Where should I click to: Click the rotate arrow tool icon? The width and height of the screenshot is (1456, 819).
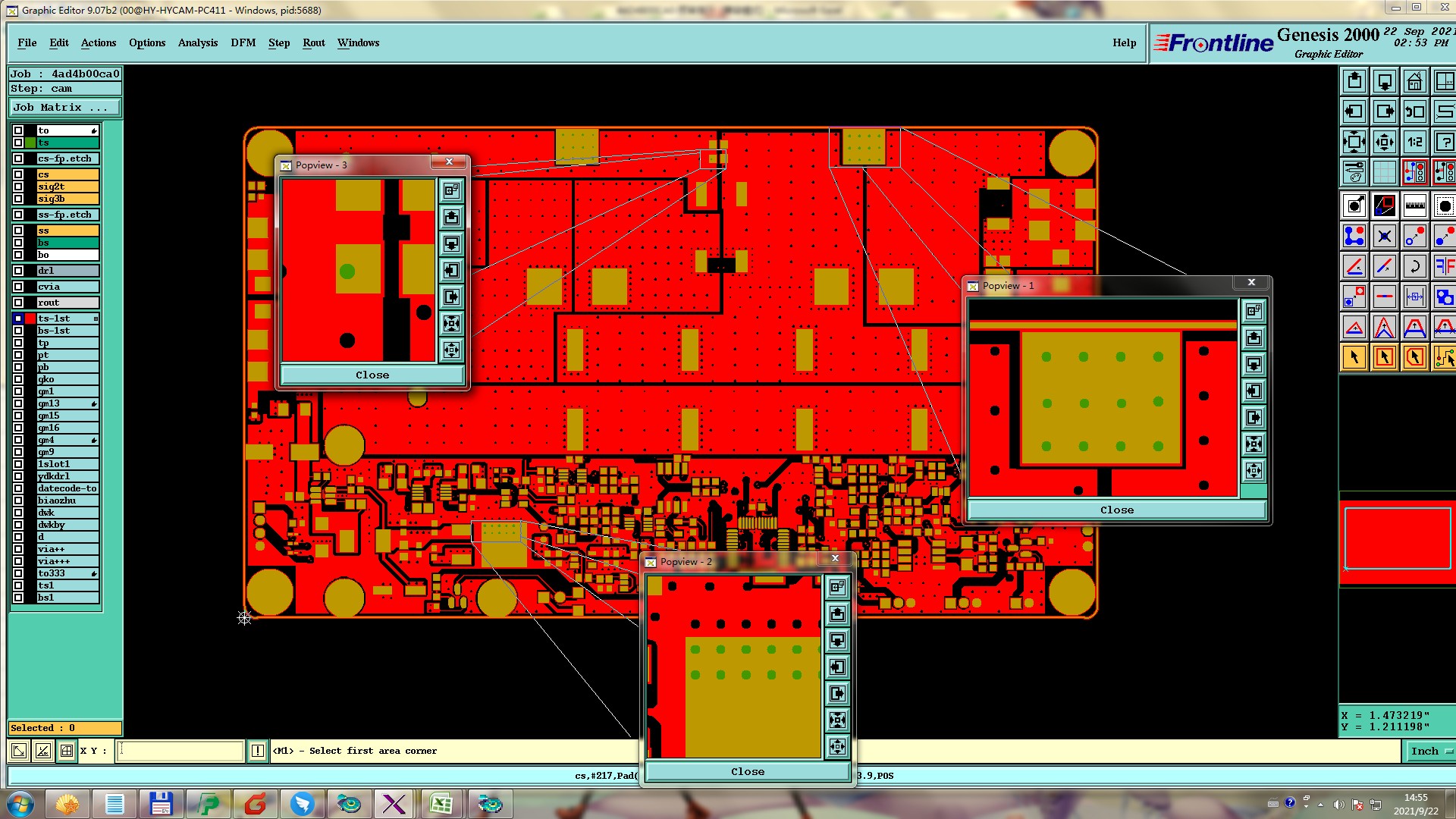pos(1414,266)
